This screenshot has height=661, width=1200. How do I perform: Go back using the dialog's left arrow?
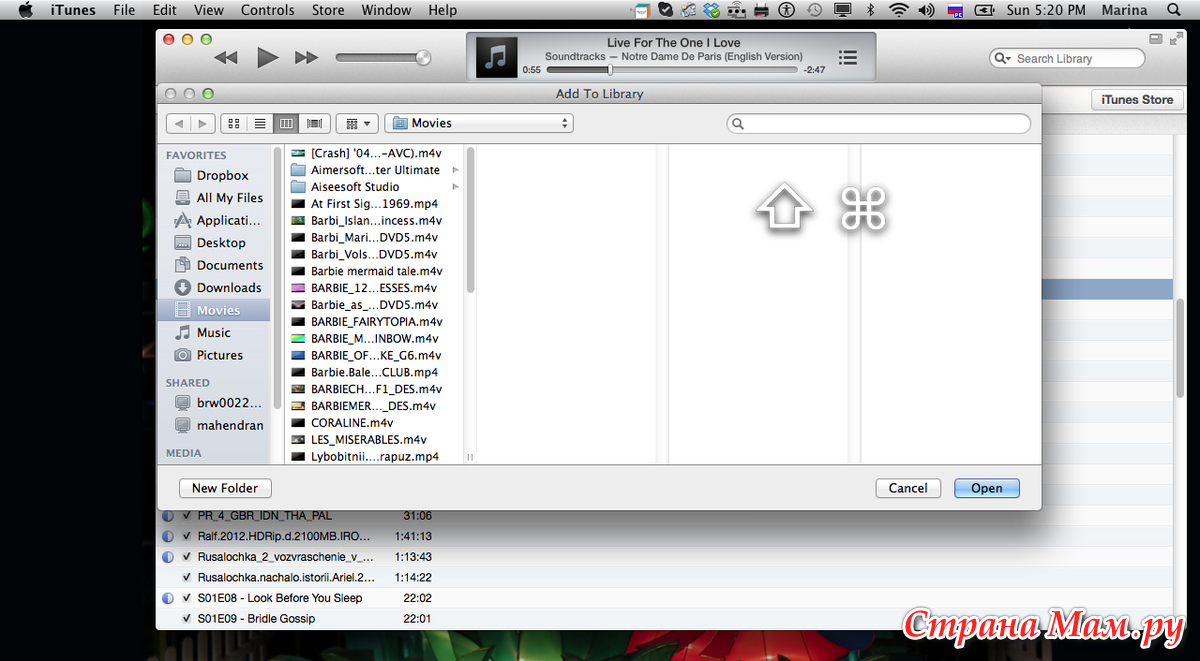[x=179, y=123]
